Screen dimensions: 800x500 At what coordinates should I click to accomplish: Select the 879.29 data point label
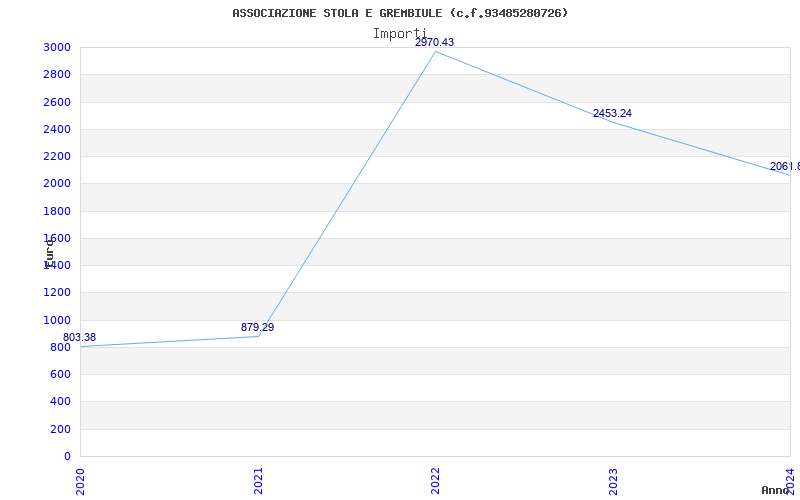(257, 328)
